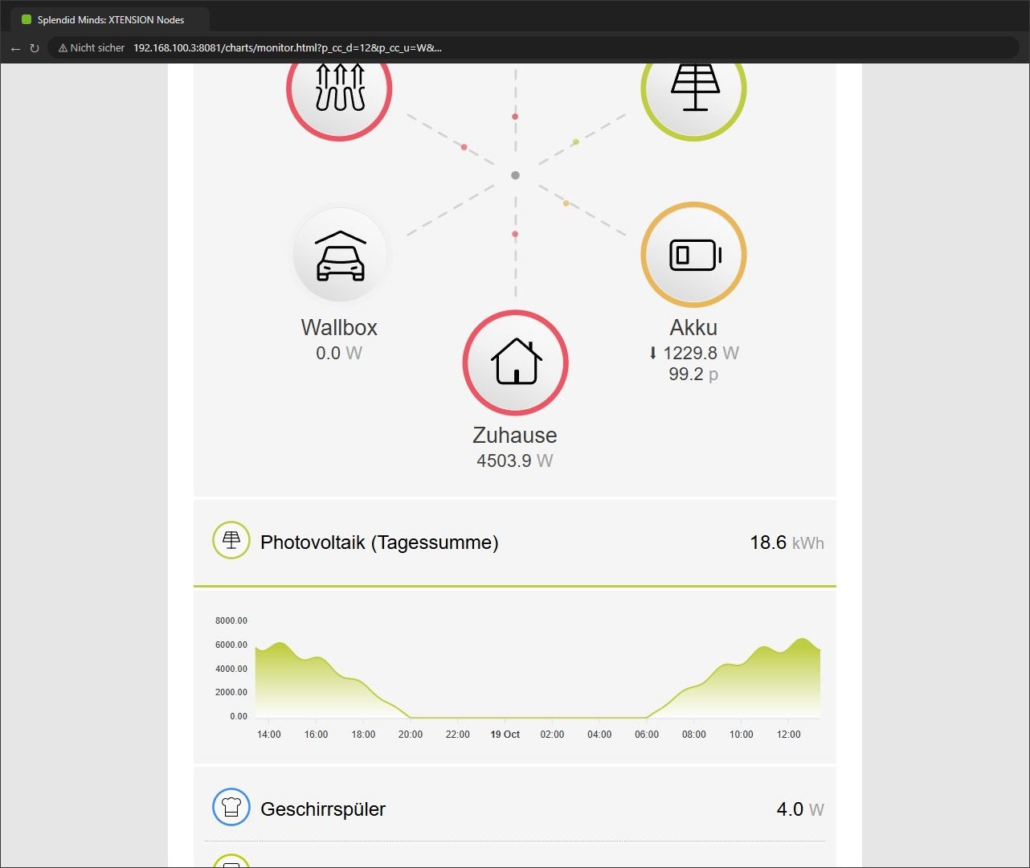
Task: Click the green photovoltaic chart area
Action: click(537, 678)
